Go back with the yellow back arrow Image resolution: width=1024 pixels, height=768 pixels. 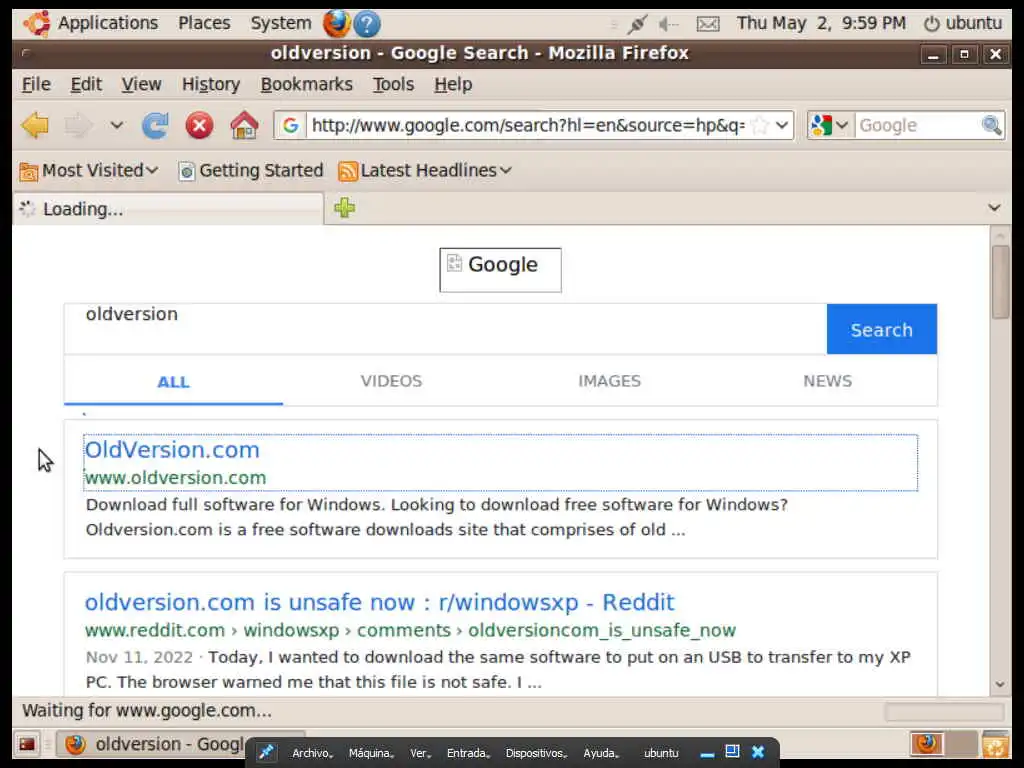pyautogui.click(x=35, y=125)
